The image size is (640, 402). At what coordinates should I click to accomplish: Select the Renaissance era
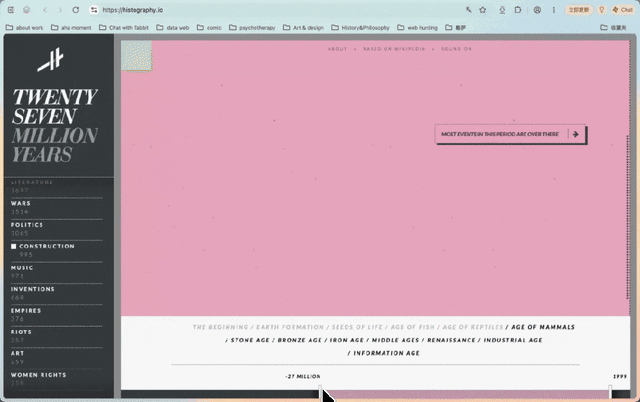[451, 340]
